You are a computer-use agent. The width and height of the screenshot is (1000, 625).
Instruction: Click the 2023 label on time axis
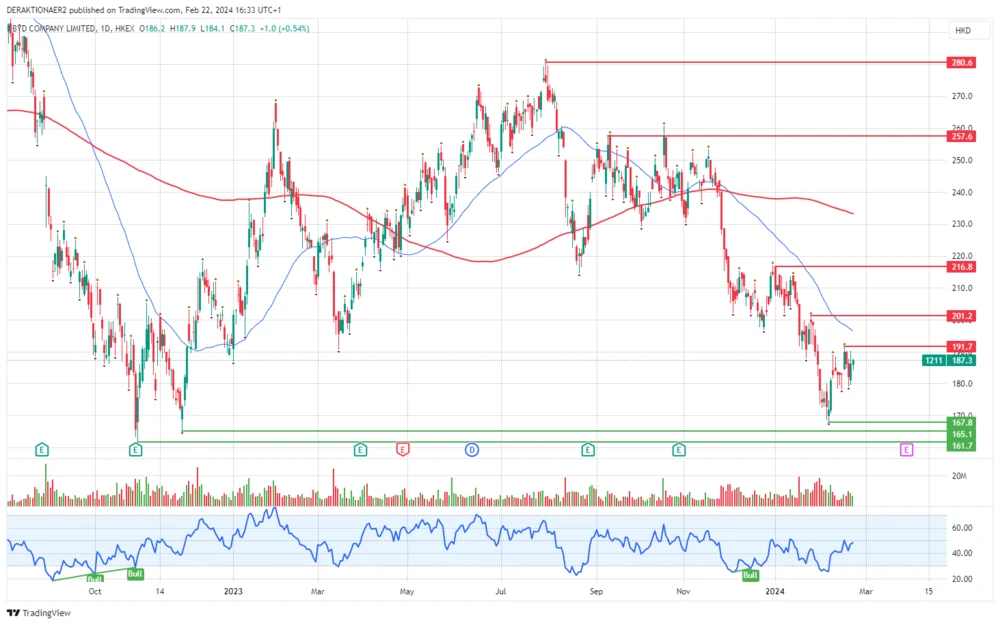point(232,591)
